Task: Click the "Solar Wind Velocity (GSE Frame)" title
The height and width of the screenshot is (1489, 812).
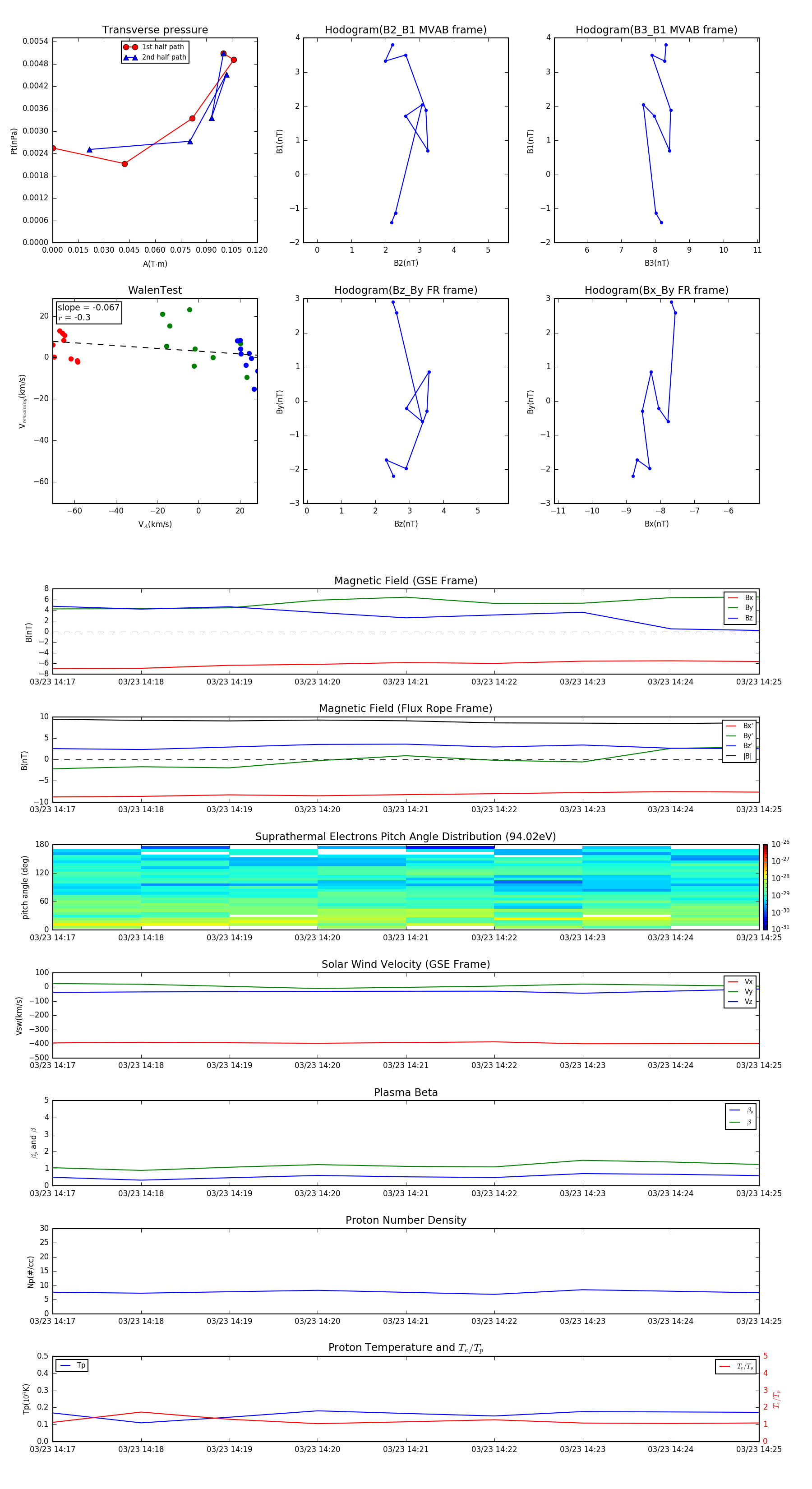Action: (406, 964)
